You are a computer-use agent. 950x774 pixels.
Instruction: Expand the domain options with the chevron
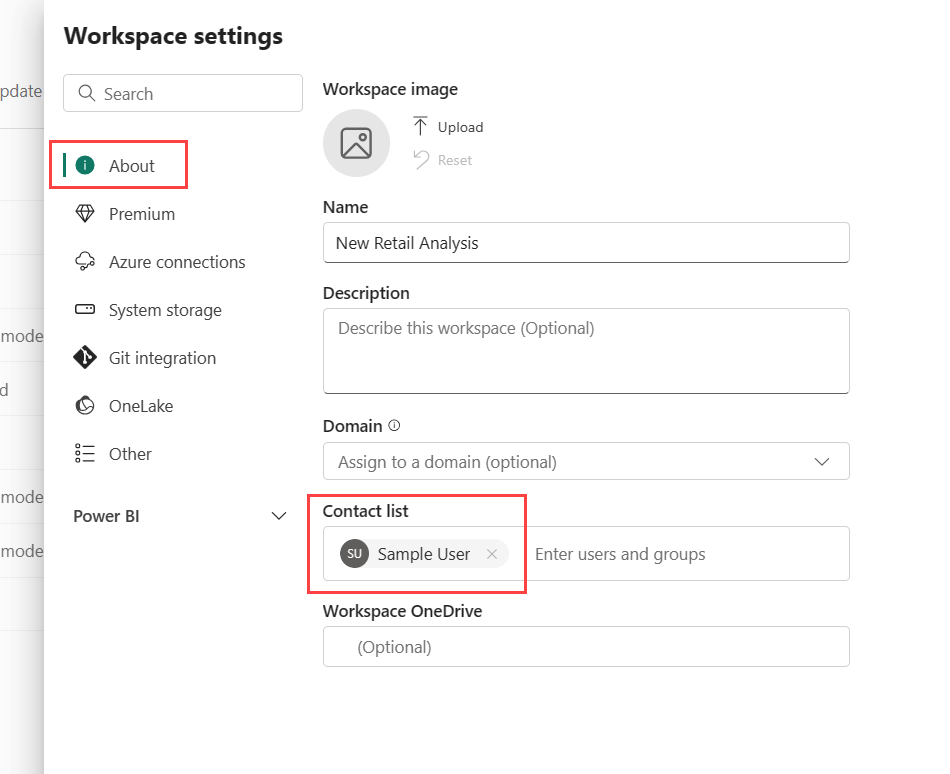tap(822, 461)
